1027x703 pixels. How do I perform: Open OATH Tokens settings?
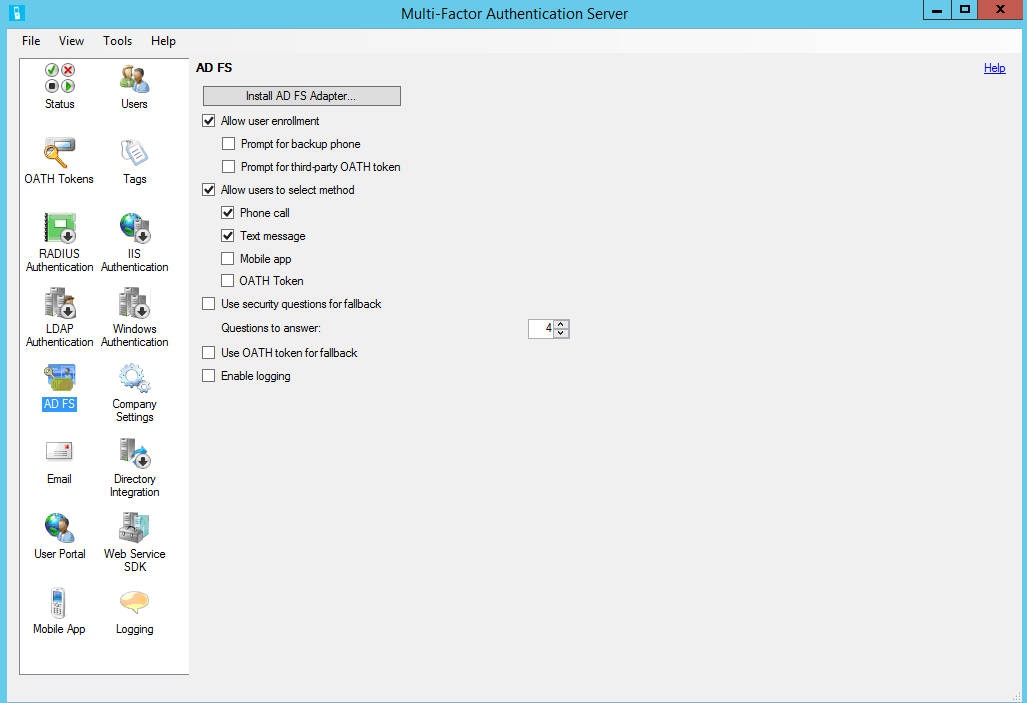click(59, 158)
